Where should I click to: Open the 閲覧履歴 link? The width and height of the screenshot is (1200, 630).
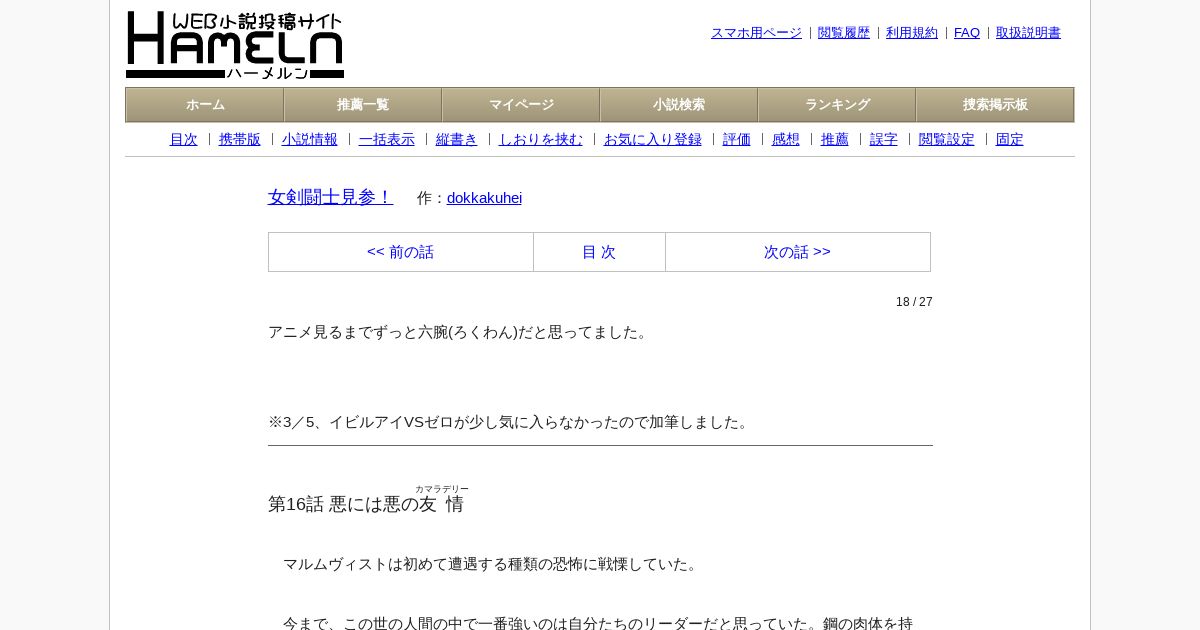[844, 33]
